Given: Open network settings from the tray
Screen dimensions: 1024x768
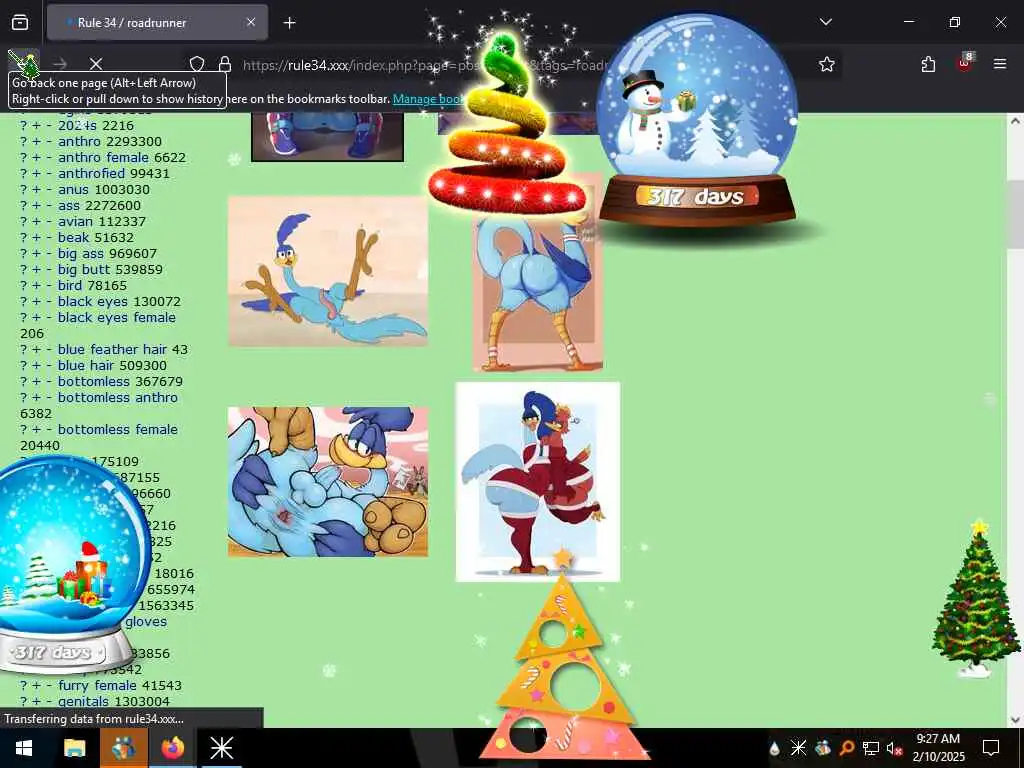Looking at the screenshot, I should [x=871, y=748].
